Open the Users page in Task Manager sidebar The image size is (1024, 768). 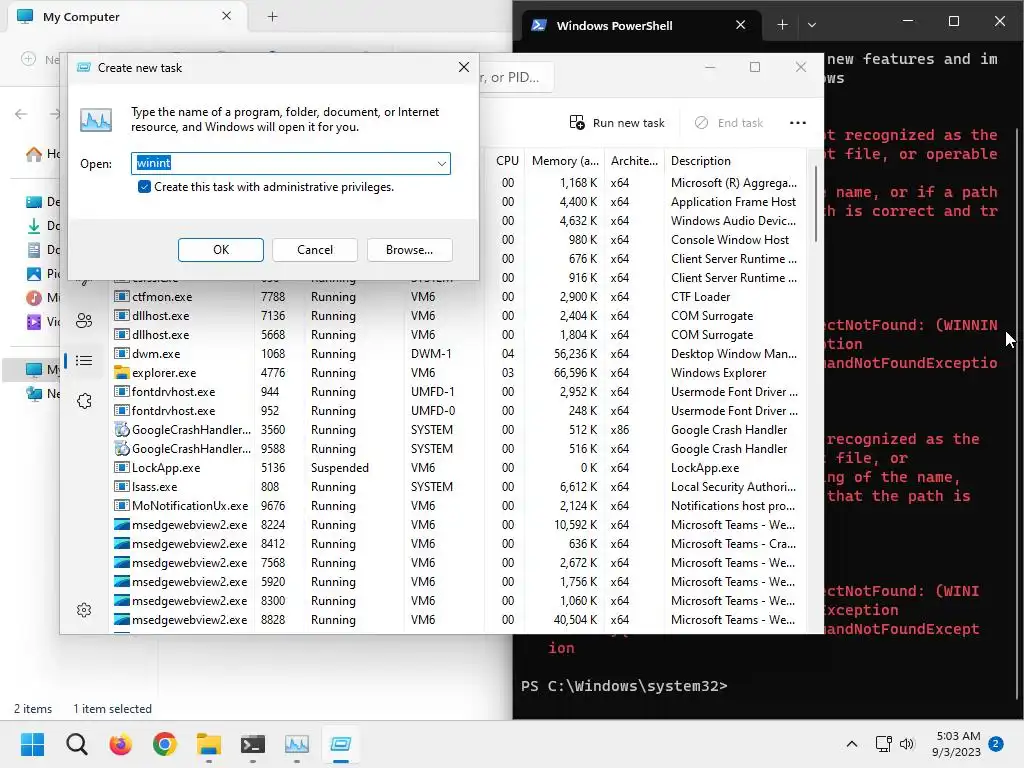coord(84,321)
